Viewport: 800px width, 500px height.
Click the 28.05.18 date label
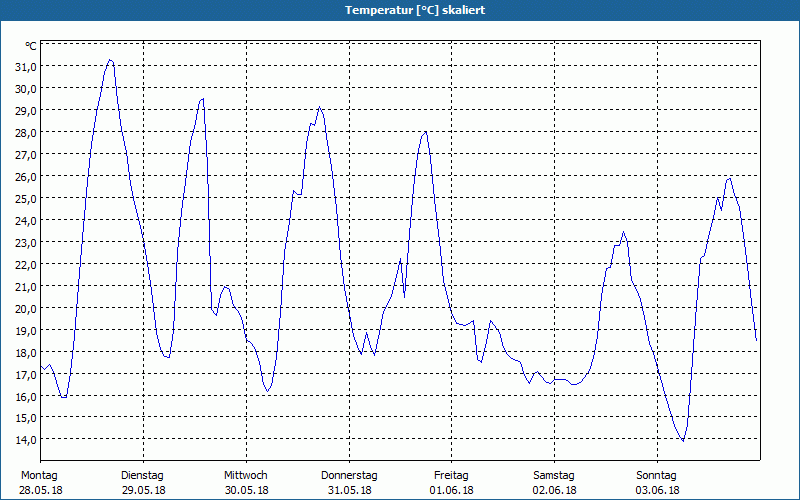[40, 490]
